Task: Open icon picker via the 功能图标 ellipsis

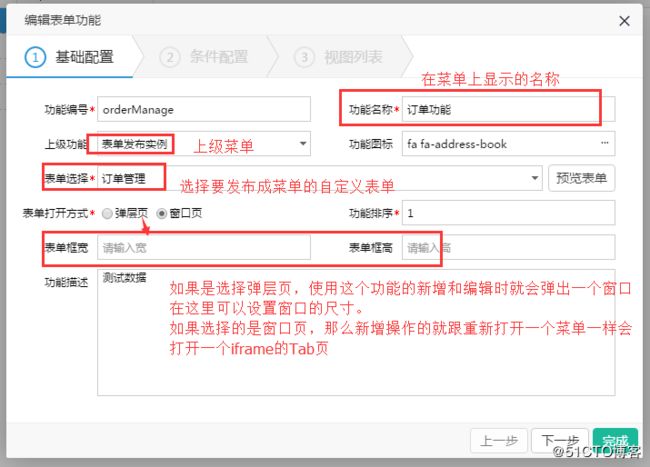Action: [605, 143]
